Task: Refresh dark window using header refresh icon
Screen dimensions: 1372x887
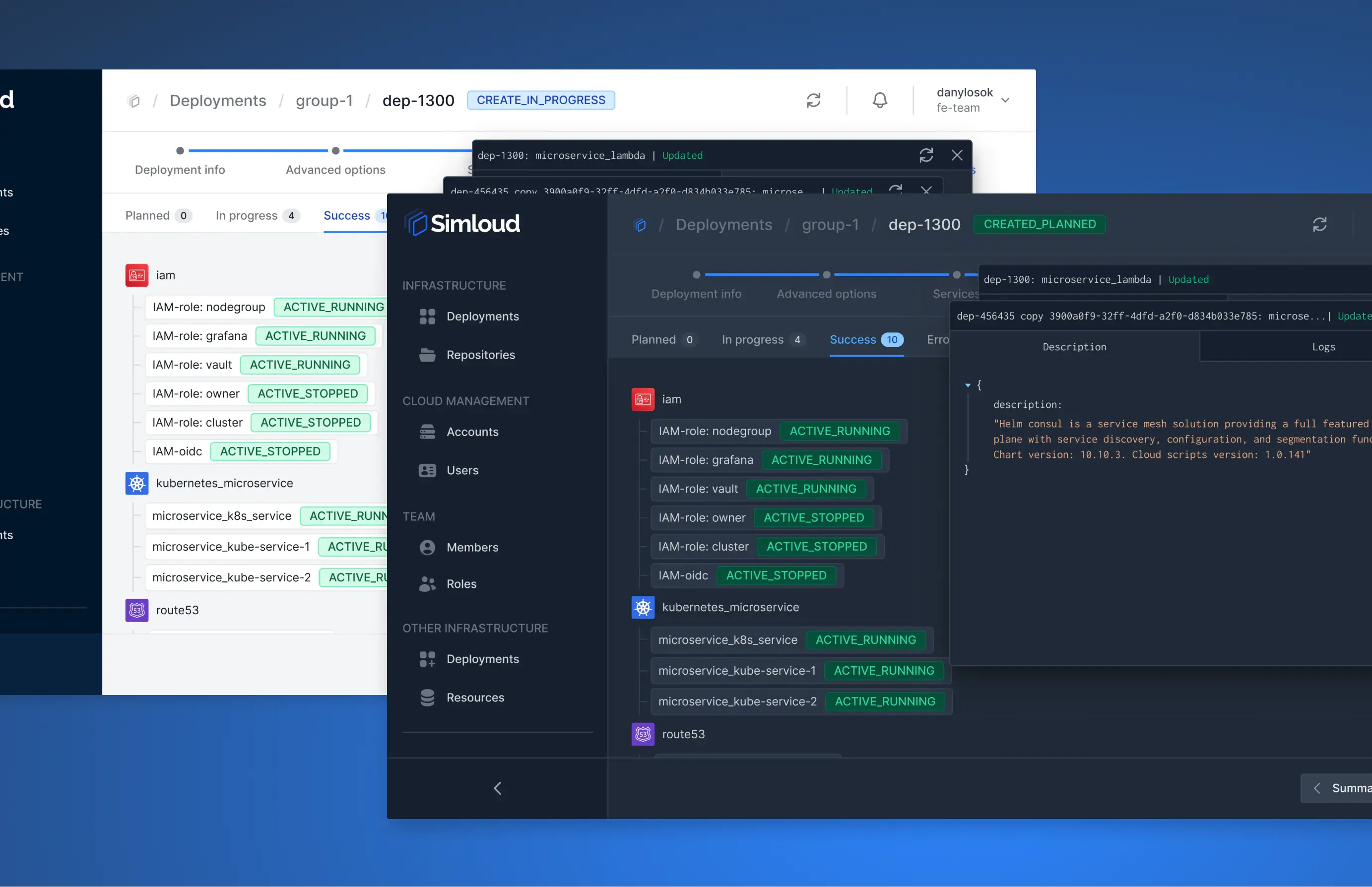Action: click(x=1319, y=224)
